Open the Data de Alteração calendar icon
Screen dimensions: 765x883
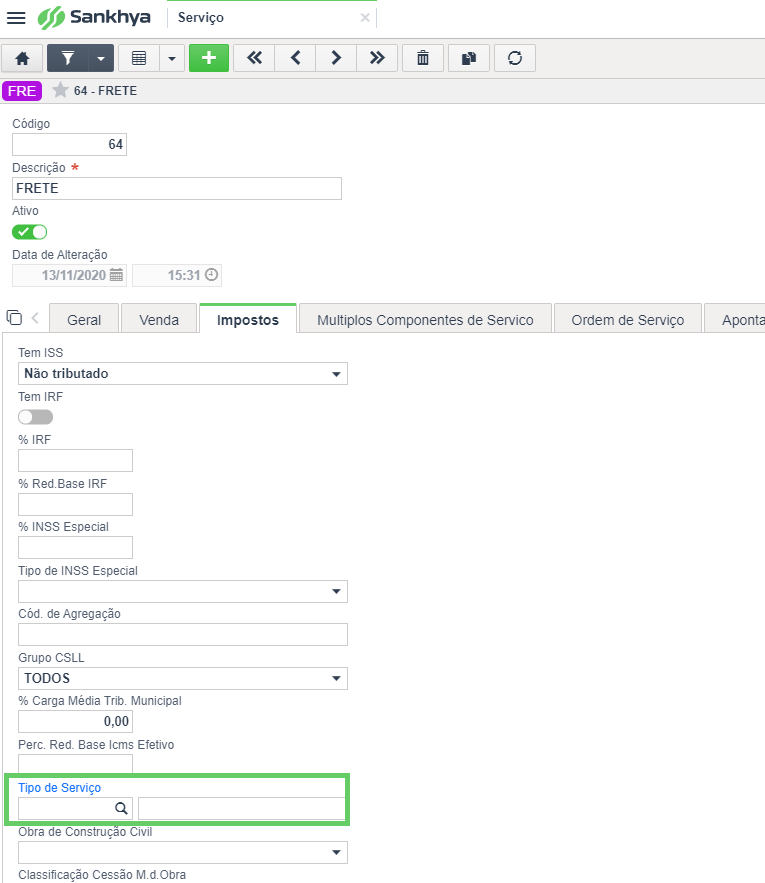116,275
